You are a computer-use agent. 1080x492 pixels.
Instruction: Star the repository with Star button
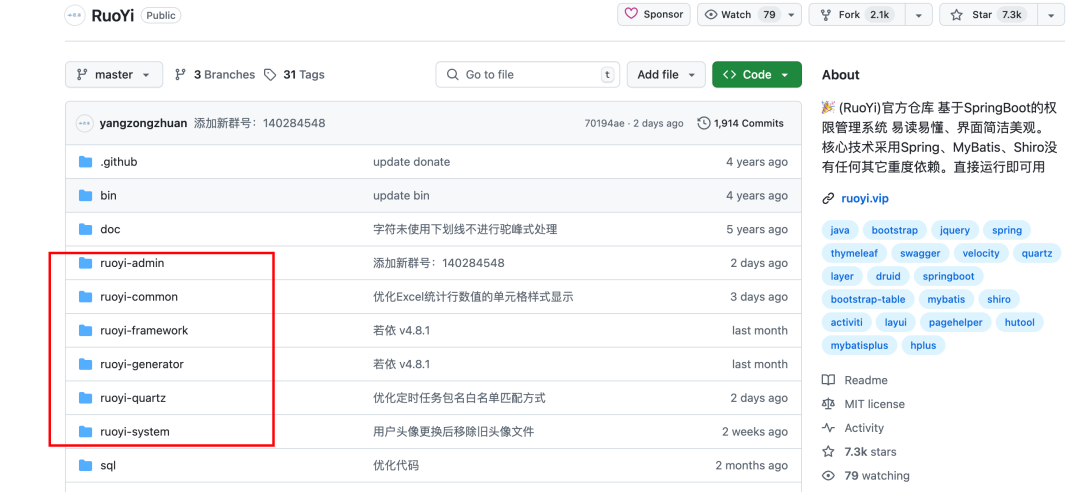[989, 14]
